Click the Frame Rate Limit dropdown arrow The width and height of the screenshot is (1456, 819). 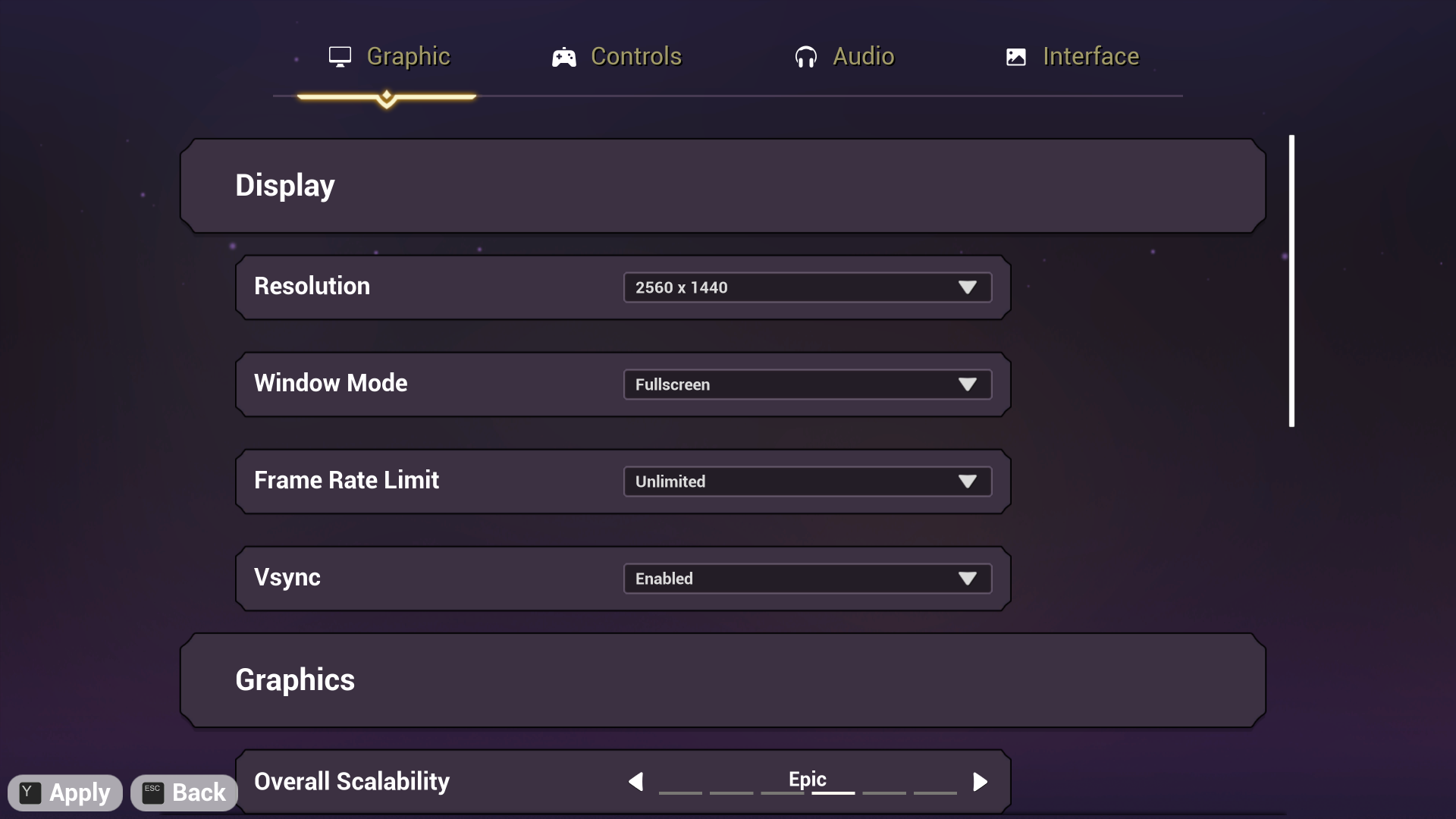(x=967, y=482)
